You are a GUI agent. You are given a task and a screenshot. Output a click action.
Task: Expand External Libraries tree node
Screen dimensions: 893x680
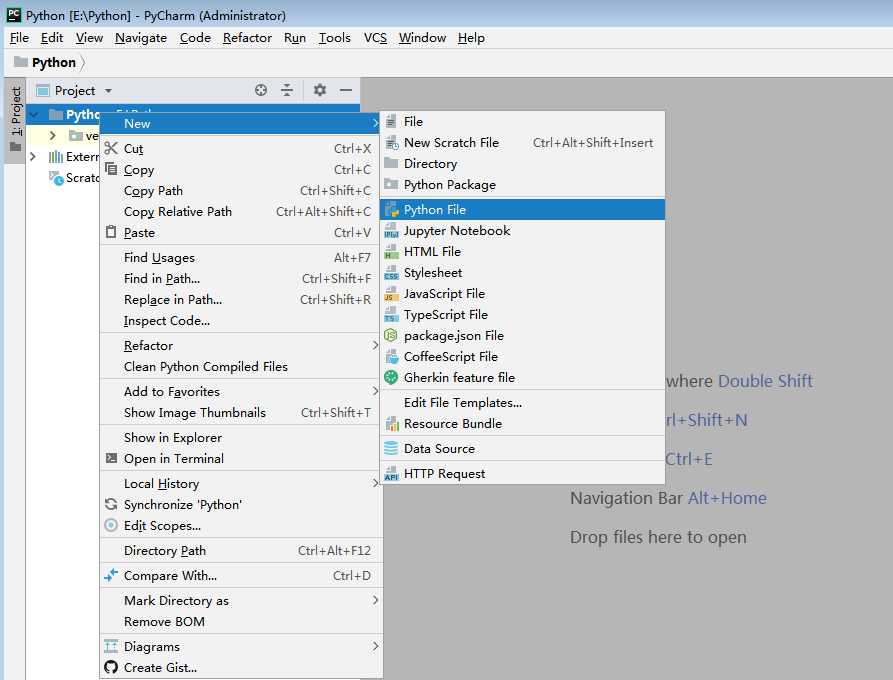coord(33,156)
